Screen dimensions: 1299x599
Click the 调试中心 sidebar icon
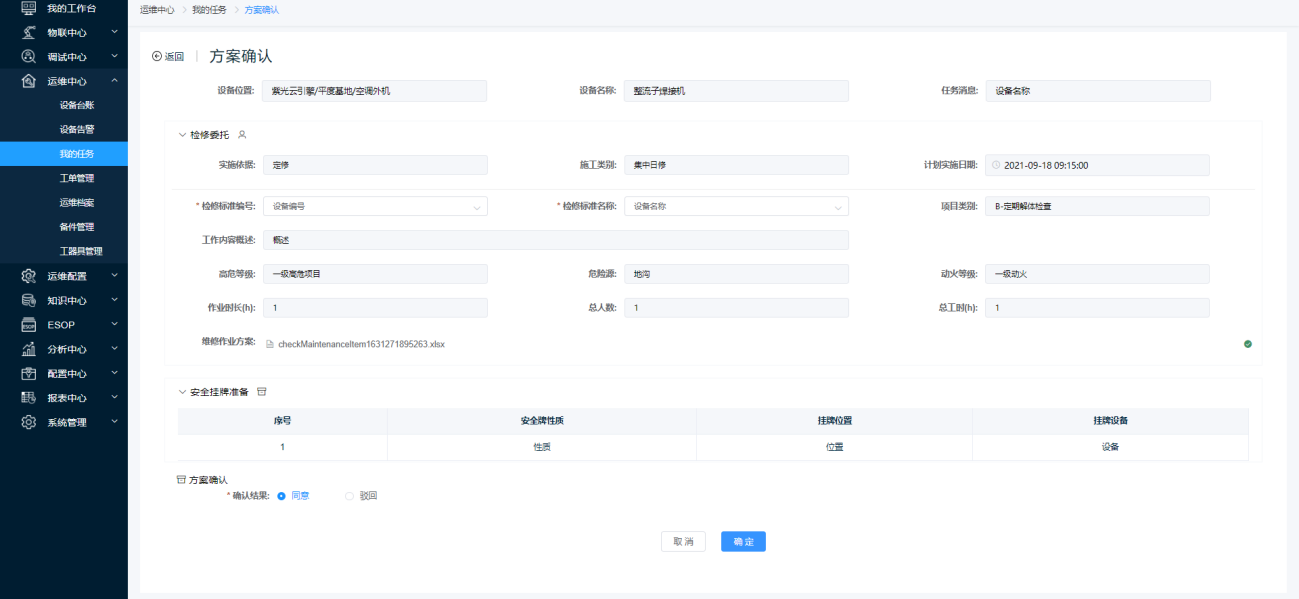point(29,57)
